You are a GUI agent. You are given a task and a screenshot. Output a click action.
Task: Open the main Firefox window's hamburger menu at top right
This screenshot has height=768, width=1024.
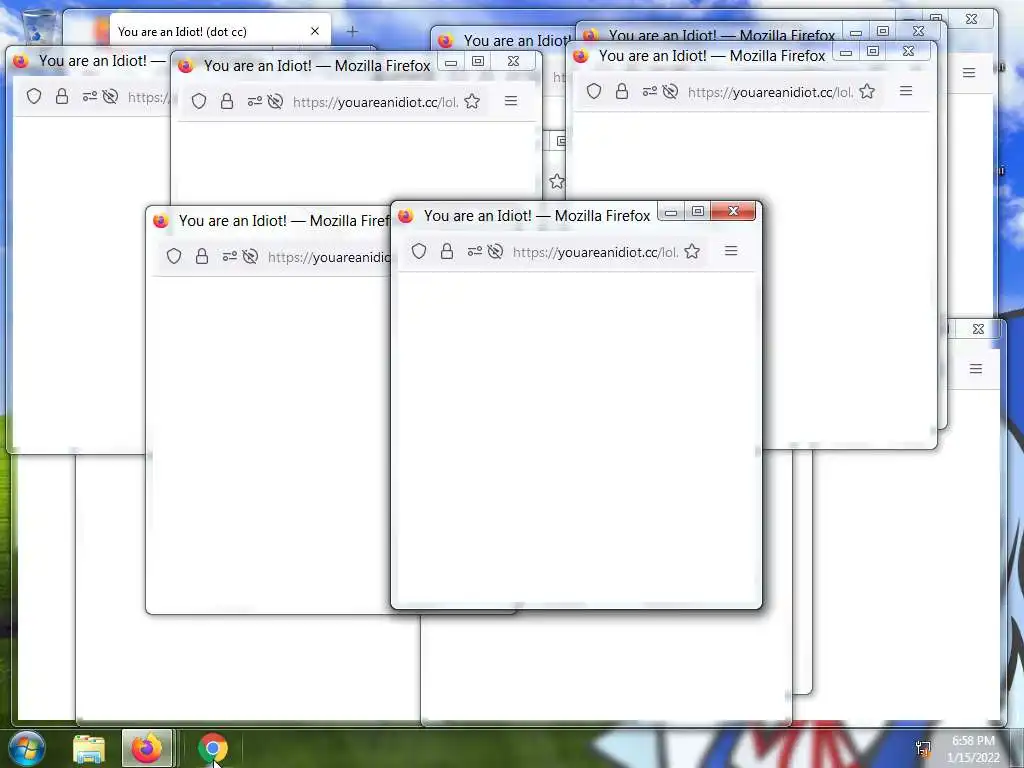tap(969, 72)
